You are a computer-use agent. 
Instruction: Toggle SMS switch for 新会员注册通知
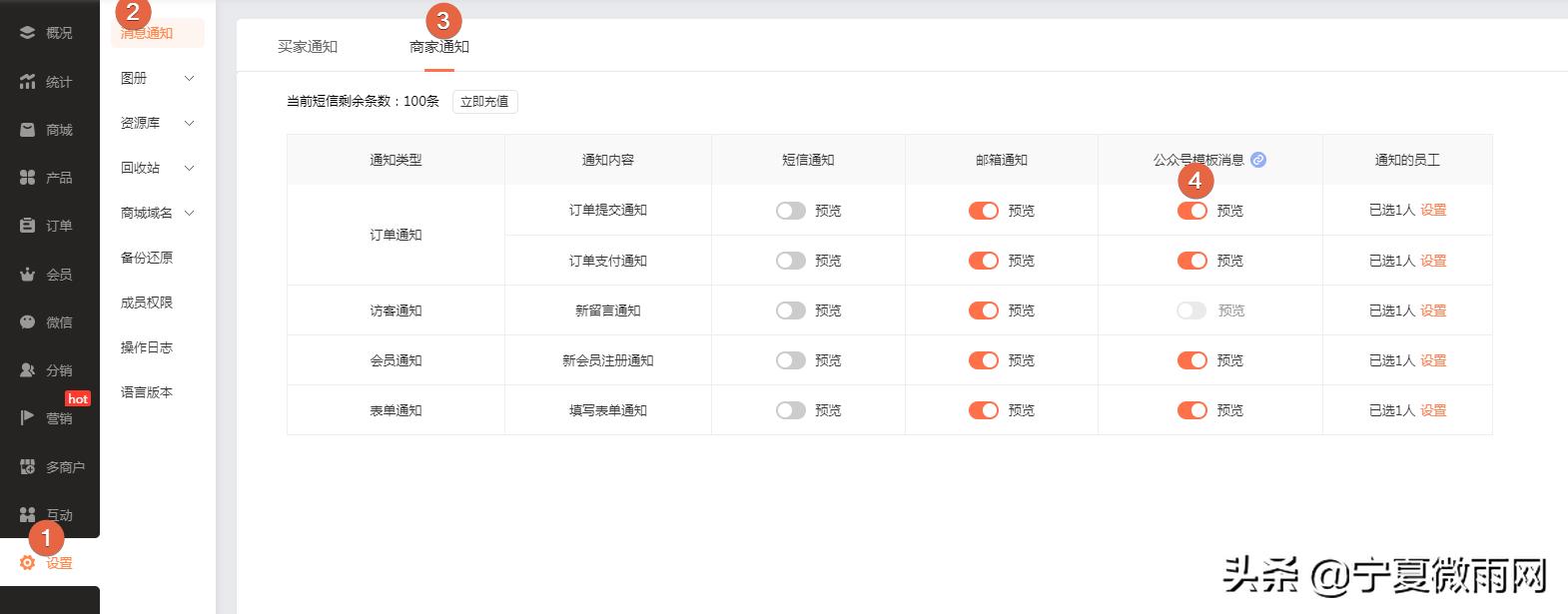[791, 360]
